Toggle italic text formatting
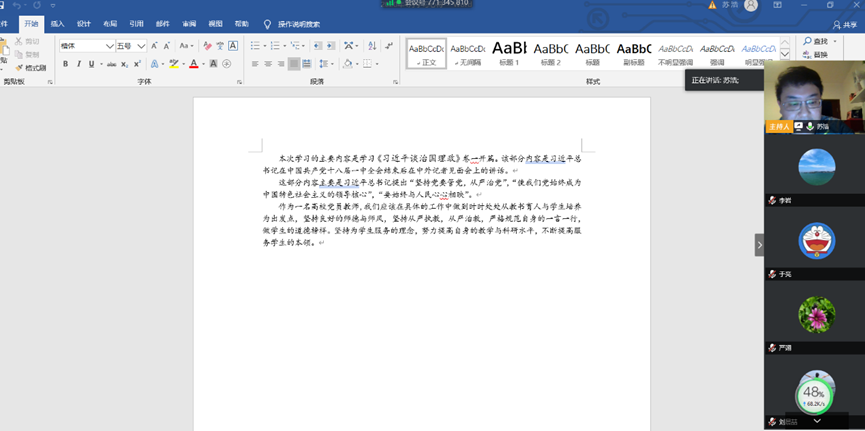Image resolution: width=865 pixels, height=431 pixels. (78, 64)
